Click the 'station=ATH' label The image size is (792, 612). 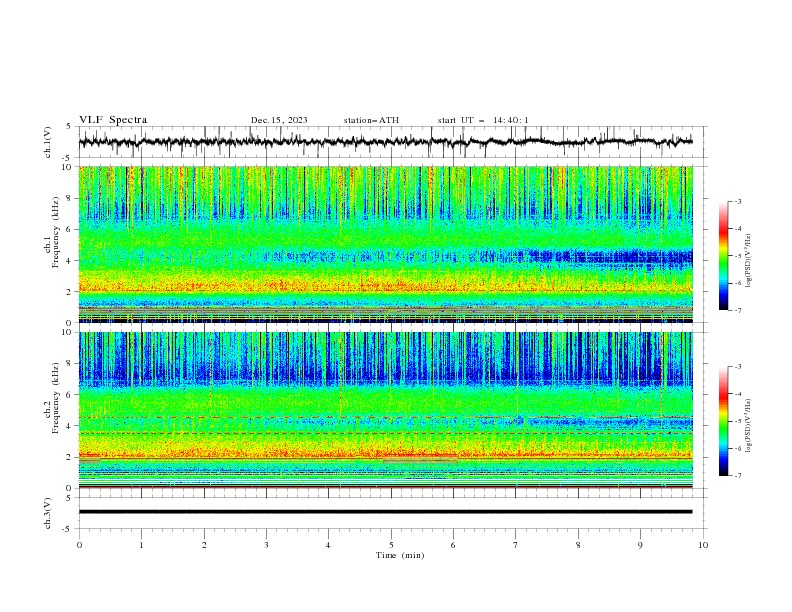(371, 120)
